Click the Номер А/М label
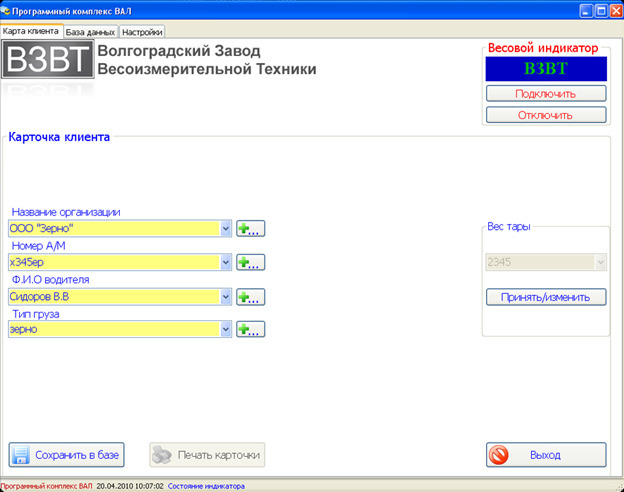Image resolution: width=624 pixels, height=492 pixels. pos(38,246)
